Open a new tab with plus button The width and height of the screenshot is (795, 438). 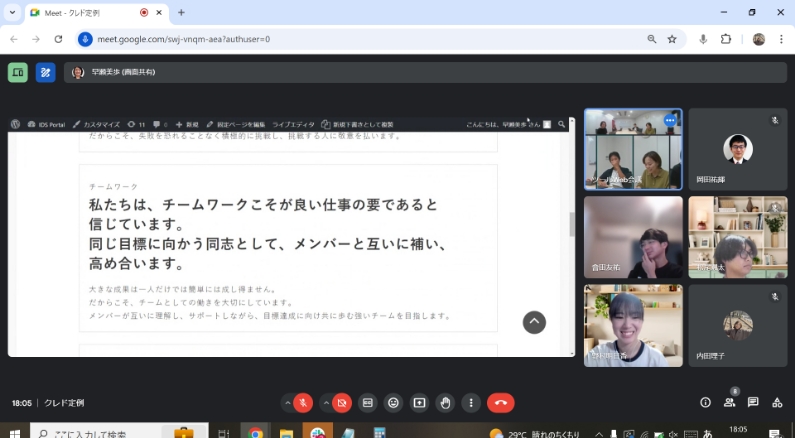(181, 13)
